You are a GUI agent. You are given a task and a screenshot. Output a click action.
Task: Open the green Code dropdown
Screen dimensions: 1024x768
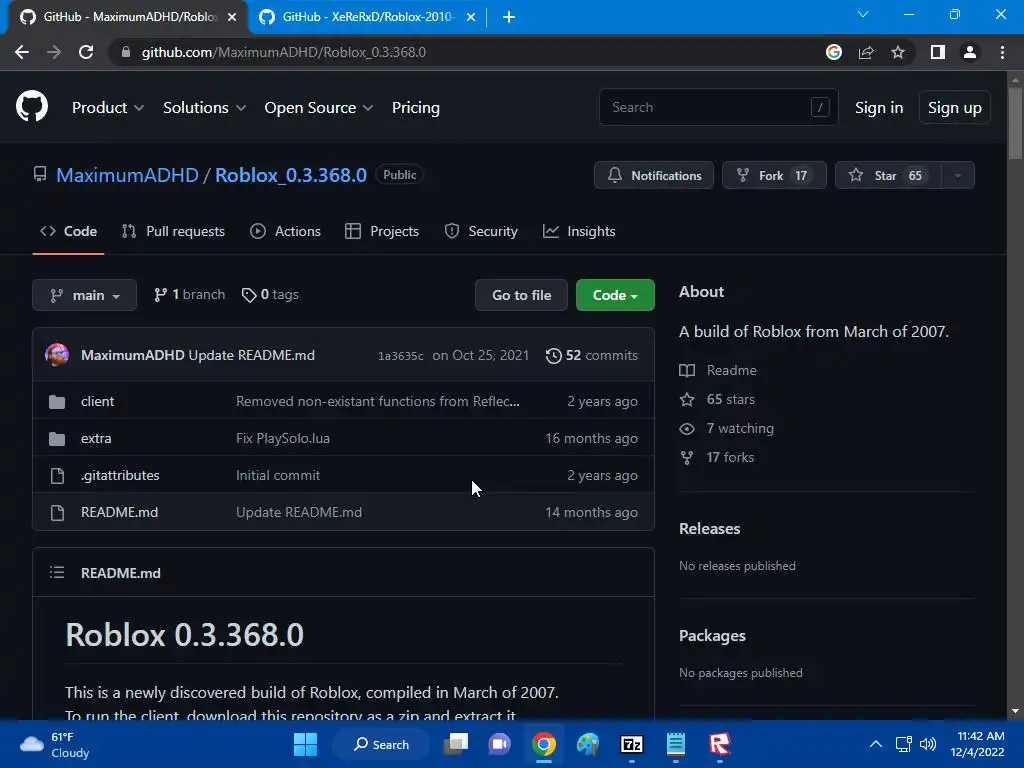pyautogui.click(x=615, y=295)
